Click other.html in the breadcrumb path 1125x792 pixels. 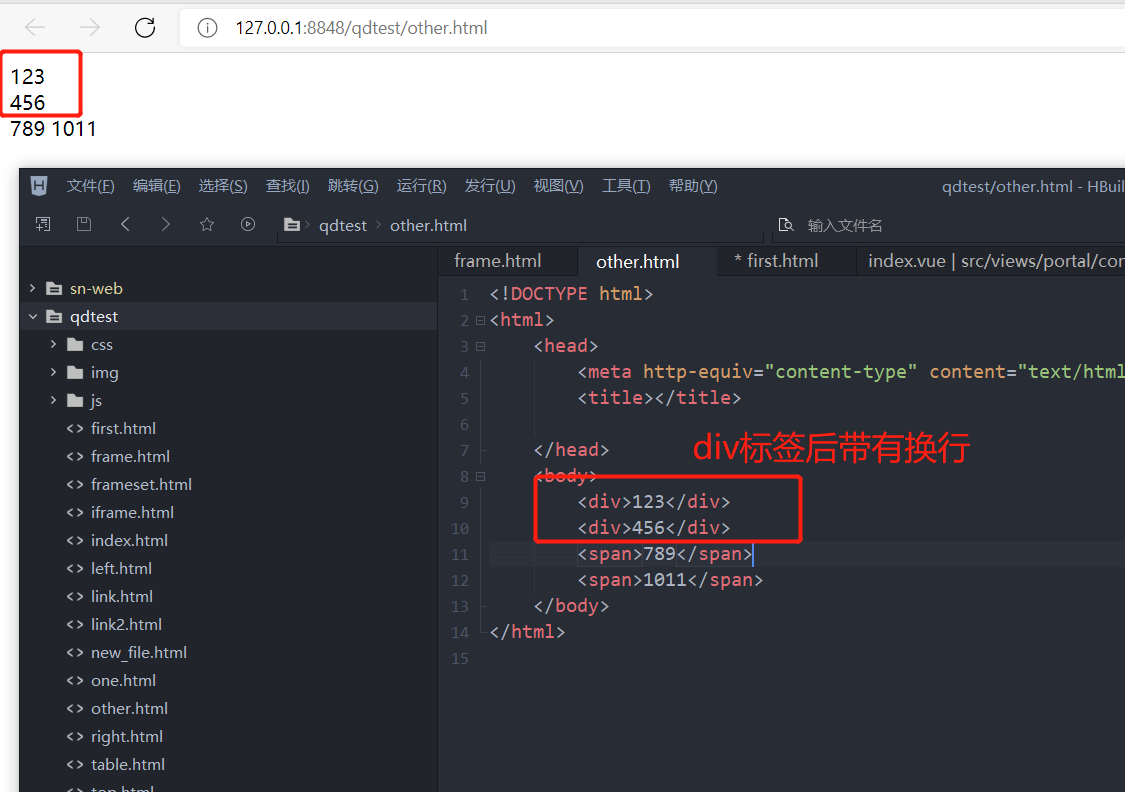pyautogui.click(x=428, y=225)
